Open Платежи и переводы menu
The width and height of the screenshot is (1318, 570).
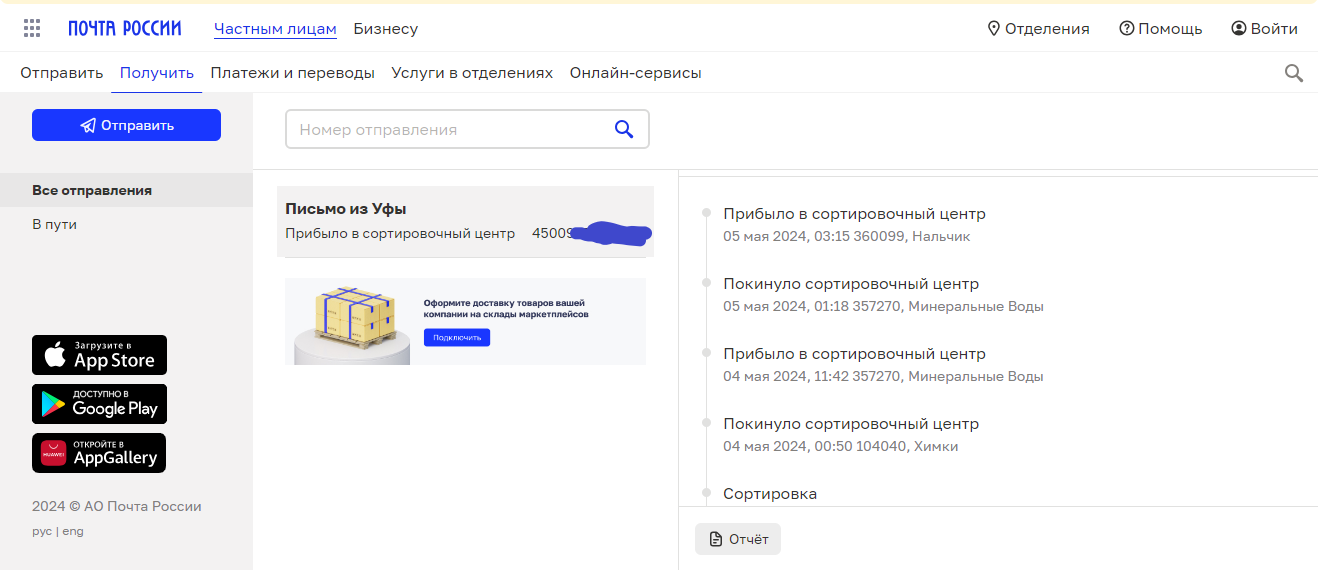pyautogui.click(x=292, y=73)
